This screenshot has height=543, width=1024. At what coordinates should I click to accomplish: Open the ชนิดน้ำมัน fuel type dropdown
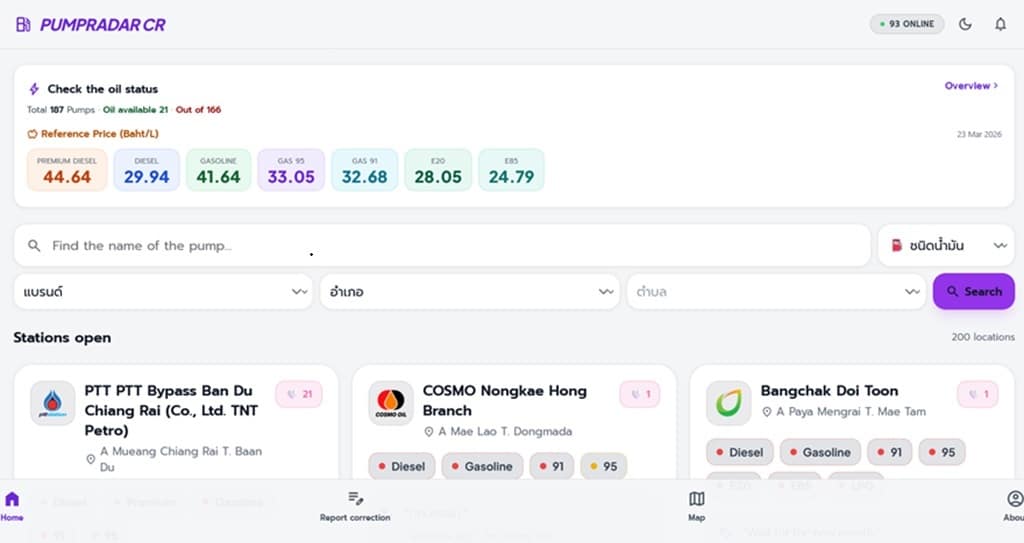pyautogui.click(x=946, y=246)
